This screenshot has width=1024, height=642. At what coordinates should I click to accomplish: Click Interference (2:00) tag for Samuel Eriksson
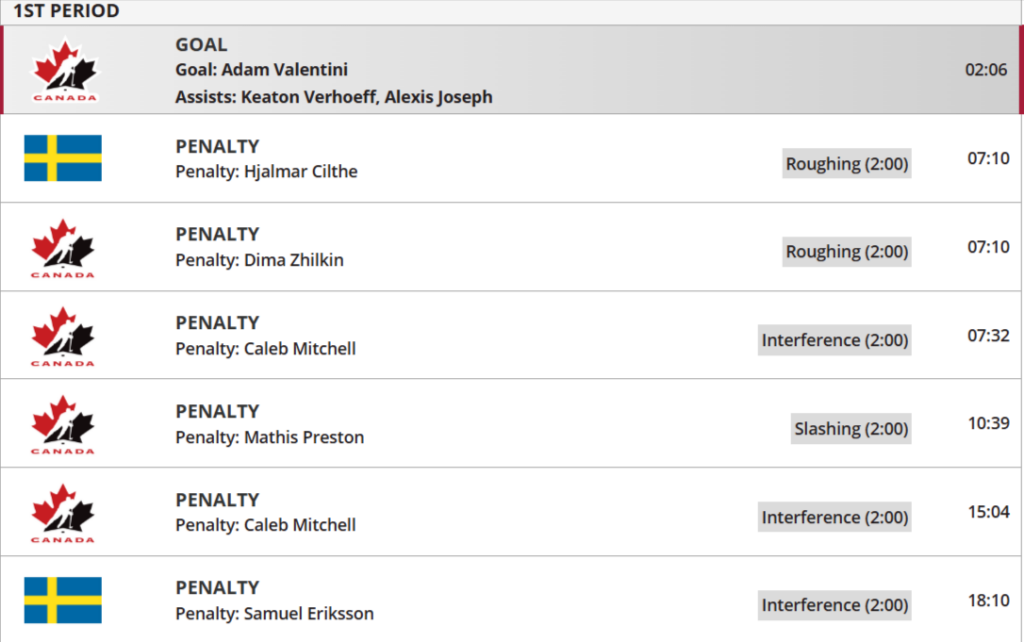834,605
